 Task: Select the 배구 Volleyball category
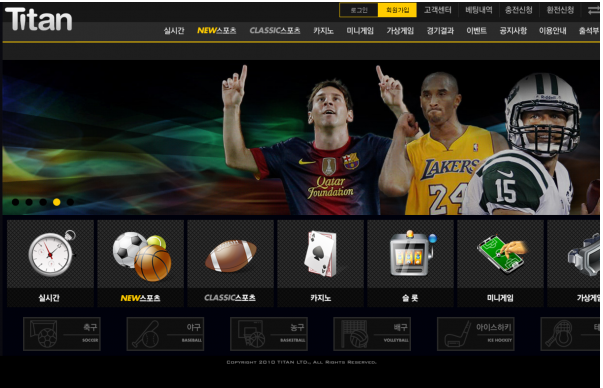[372, 334]
